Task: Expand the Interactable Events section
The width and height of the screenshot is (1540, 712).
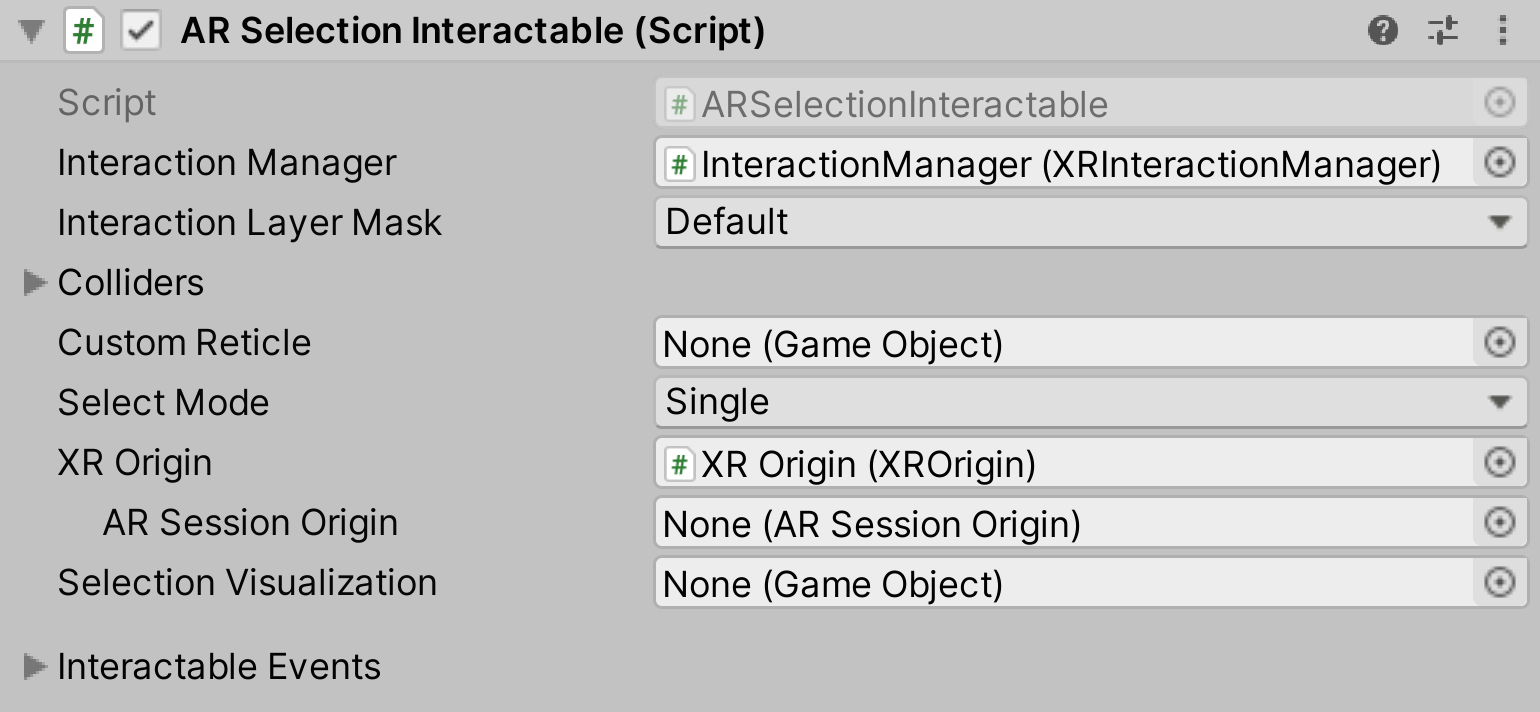Action: tap(33, 666)
